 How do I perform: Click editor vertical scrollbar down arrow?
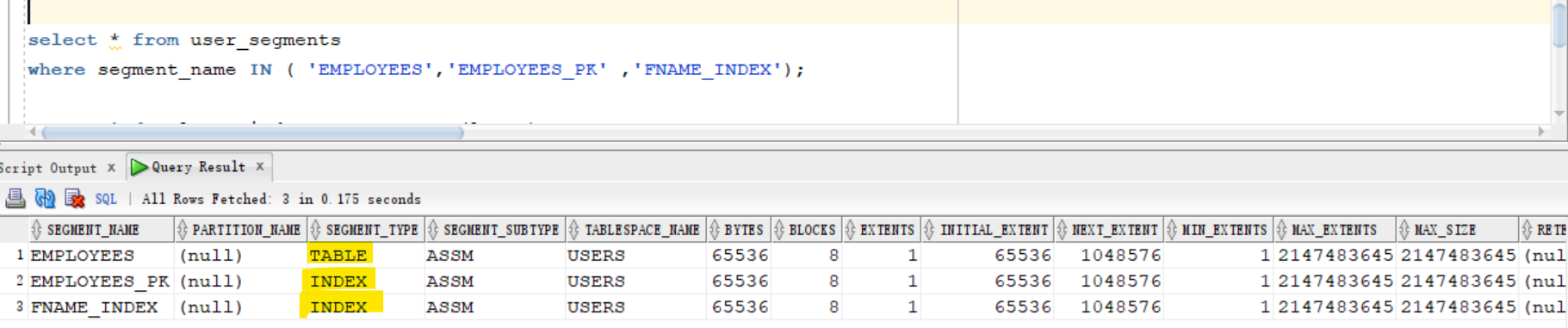click(1559, 114)
